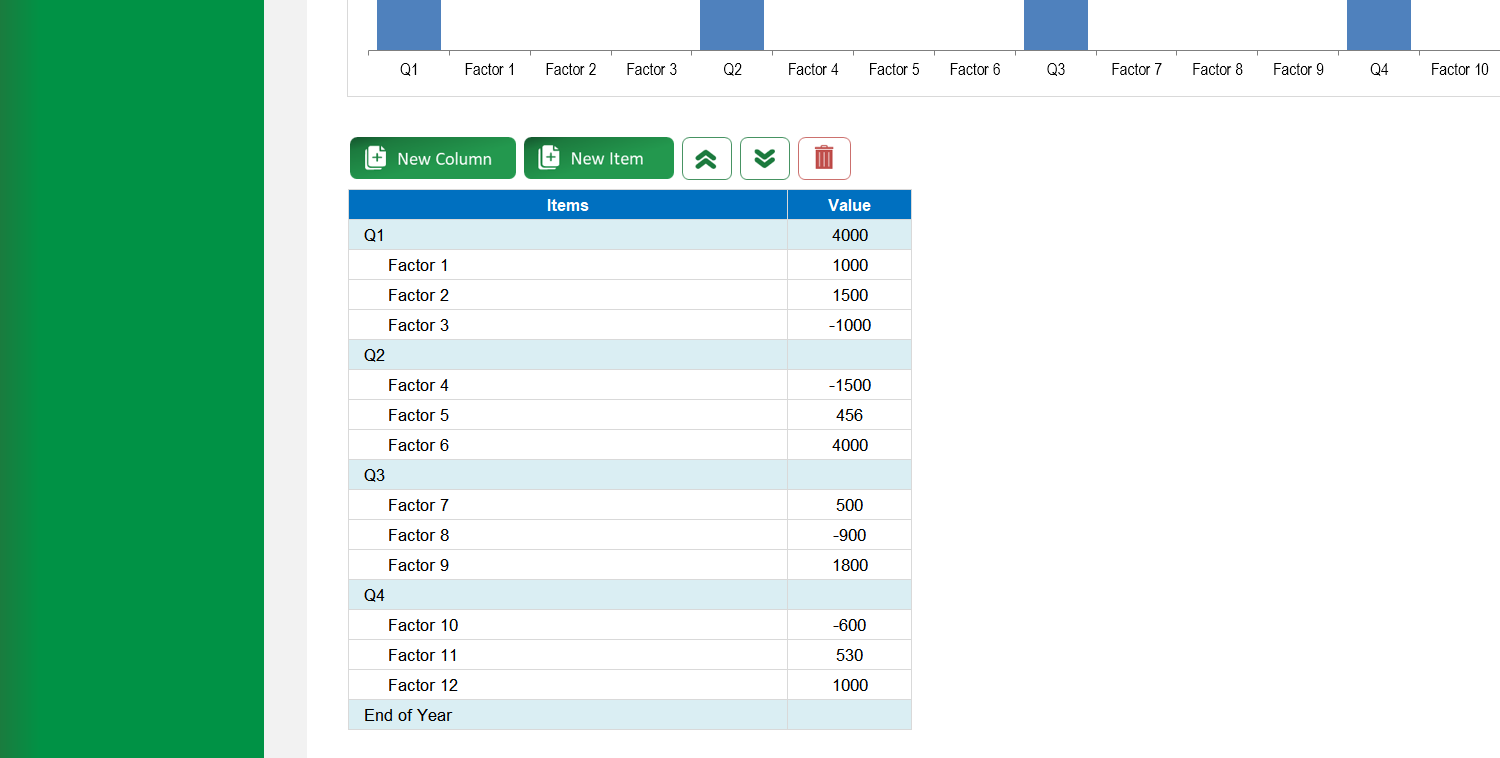Select the Factor 5 row
The height and width of the screenshot is (758, 1500).
click(x=500, y=414)
